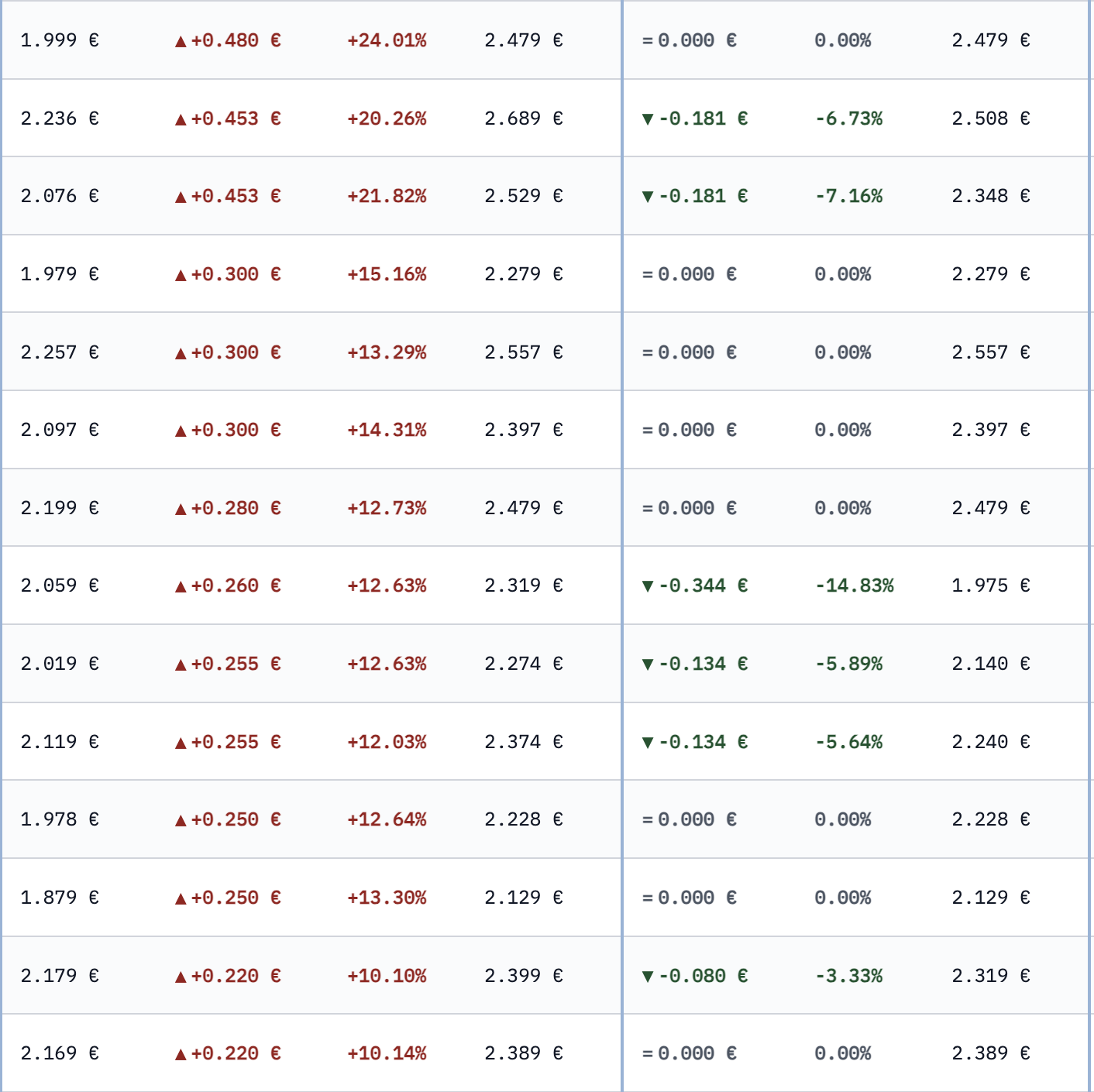Select the 1.978 € price cell
This screenshot has height=1092, width=1094.
tap(60, 819)
